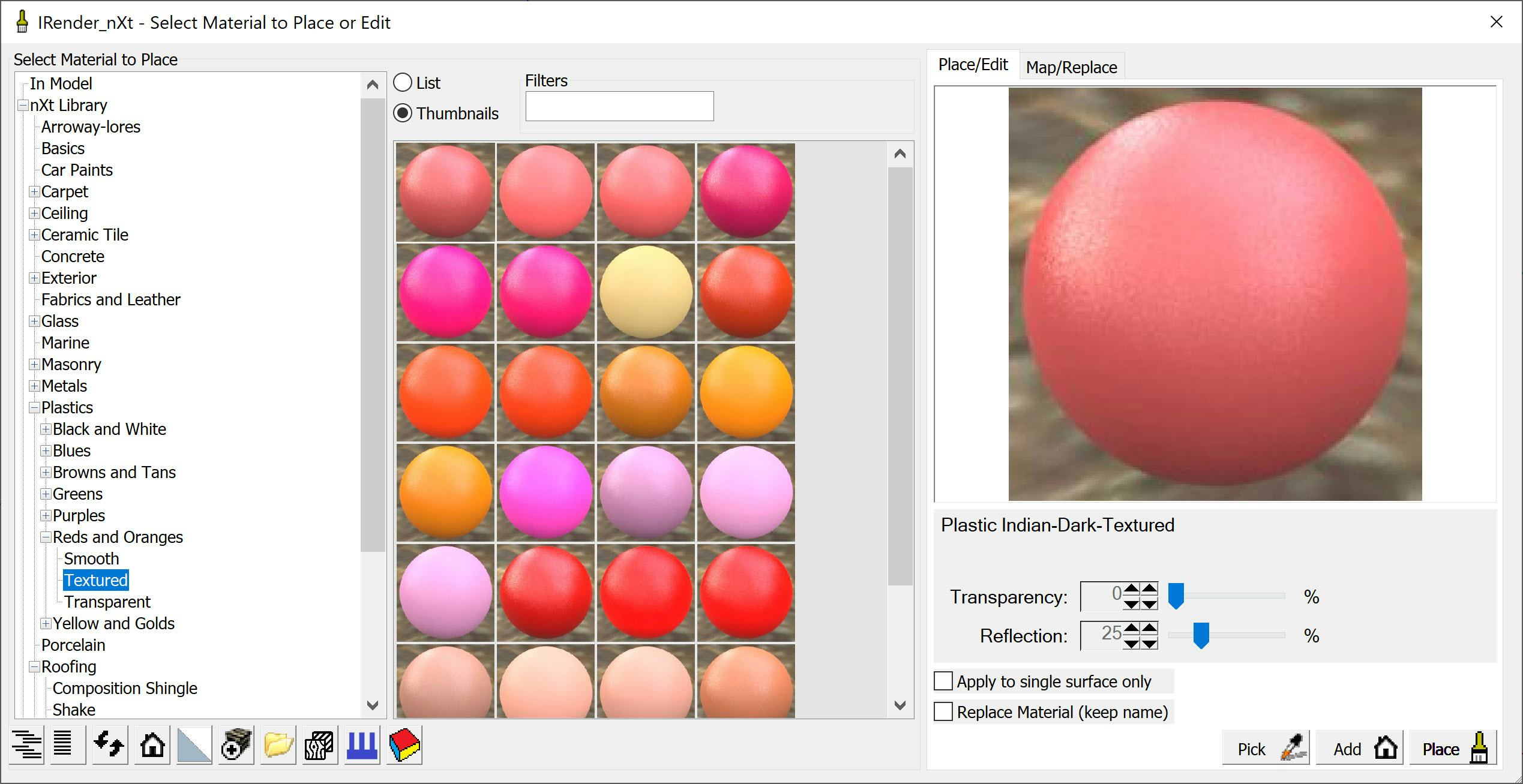Refresh the material library list
Viewport: 1523px width, 784px height.
[x=109, y=746]
